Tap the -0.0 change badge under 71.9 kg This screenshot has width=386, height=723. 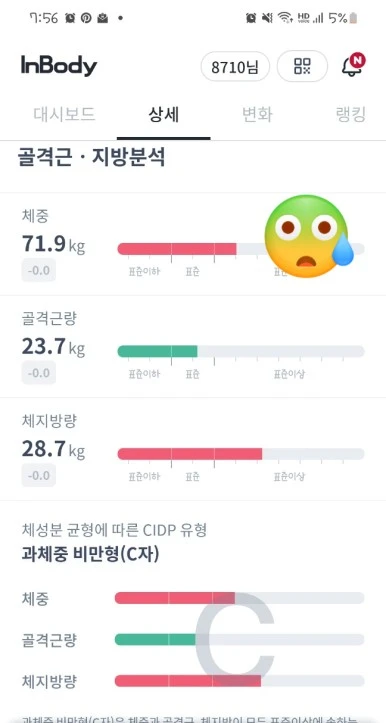[39, 270]
